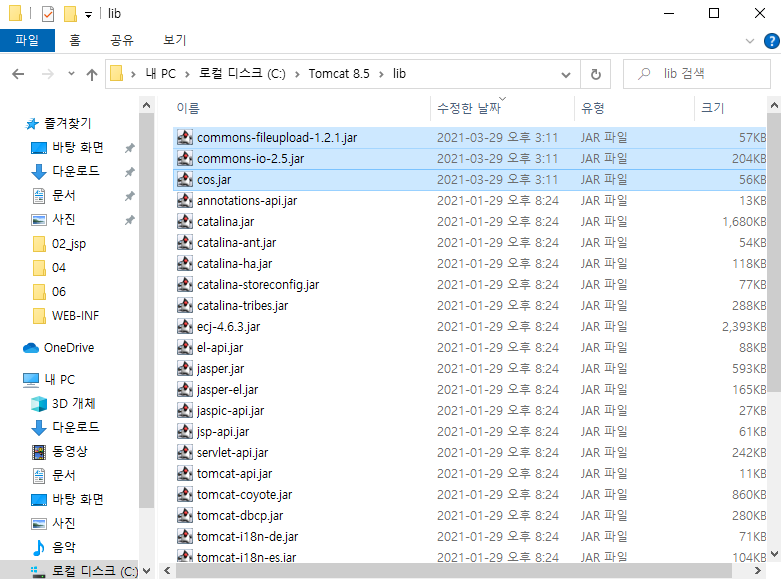This screenshot has height=579, width=781.
Task: Open the blue Help icon
Action: [772, 41]
